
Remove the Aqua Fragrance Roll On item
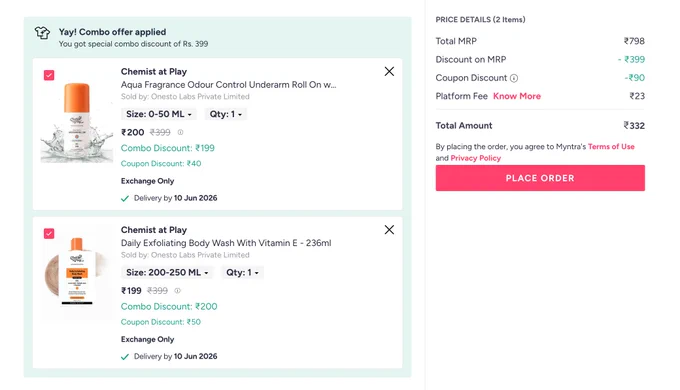pyautogui.click(x=389, y=72)
